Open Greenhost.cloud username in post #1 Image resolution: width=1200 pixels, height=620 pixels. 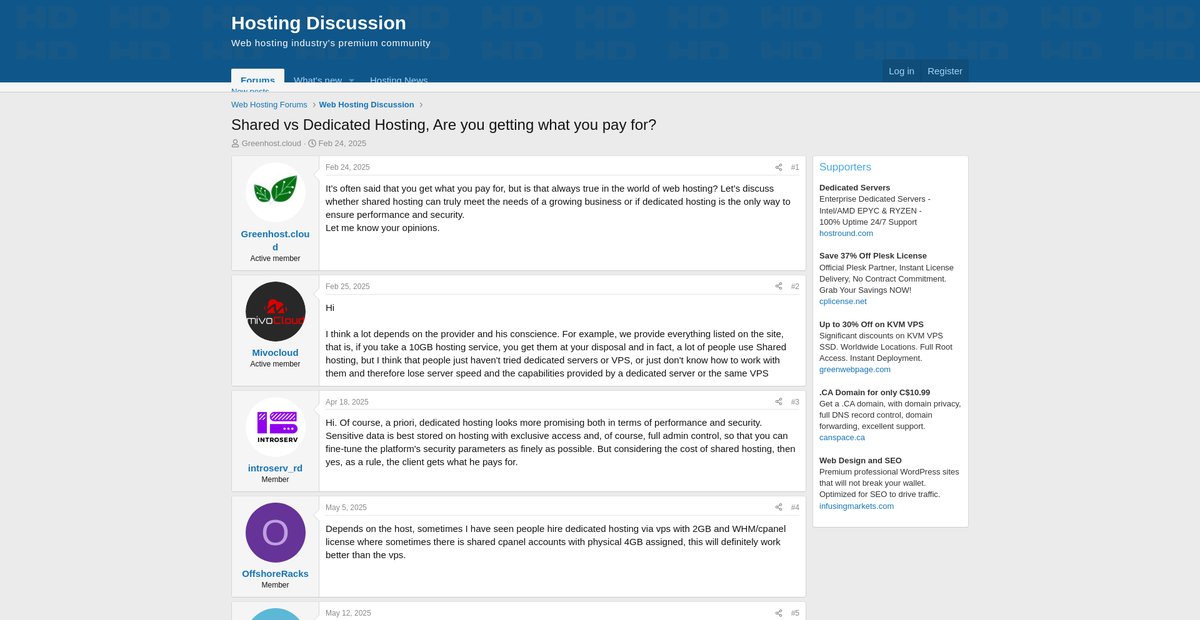pos(275,240)
